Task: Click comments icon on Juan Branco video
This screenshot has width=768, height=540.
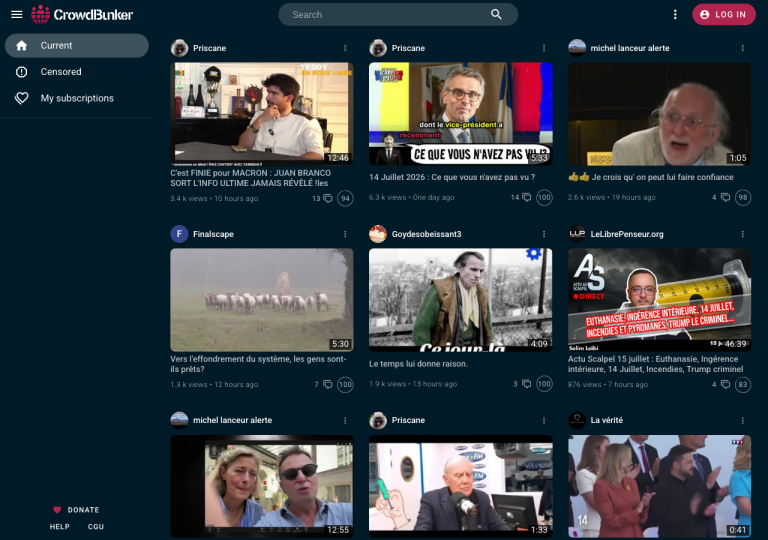Action: 328,198
